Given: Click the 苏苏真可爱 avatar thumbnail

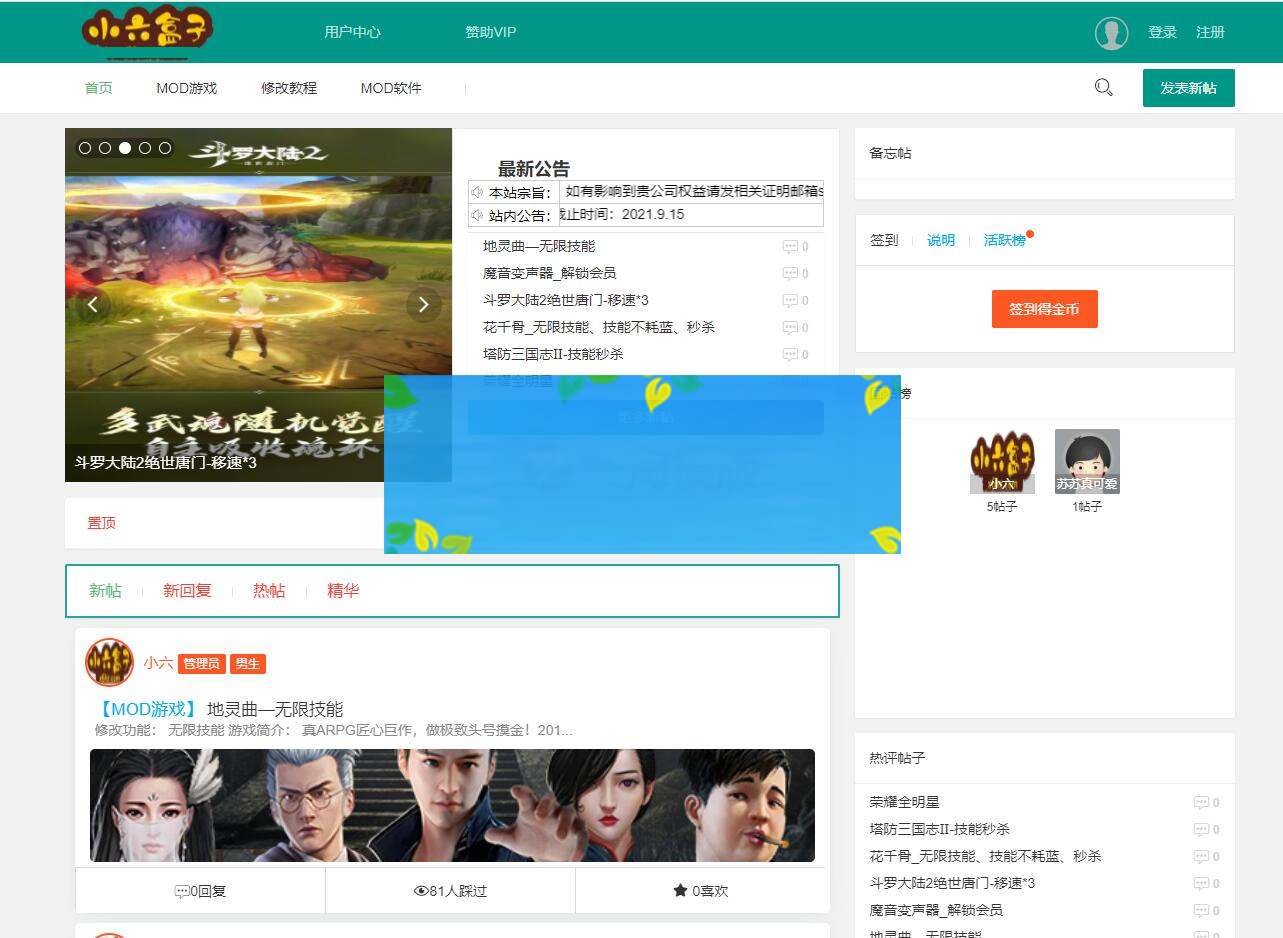Looking at the screenshot, I should coord(1086,459).
